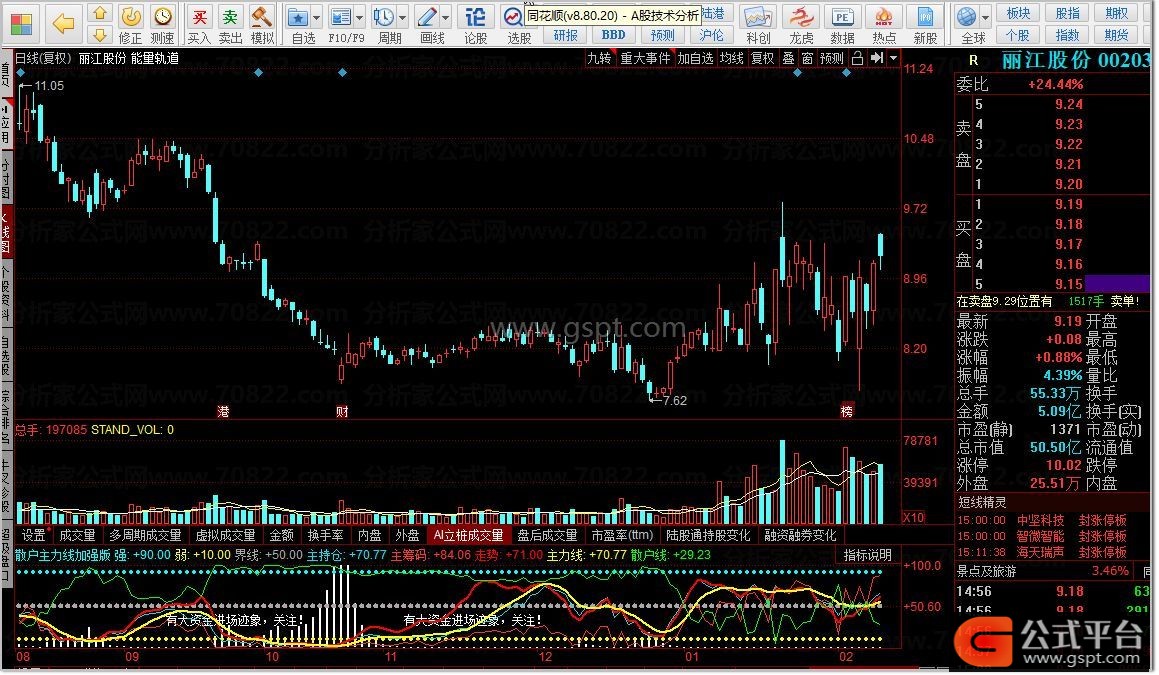Click the 板块 sector button
The image size is (1159, 675).
(x=1018, y=13)
